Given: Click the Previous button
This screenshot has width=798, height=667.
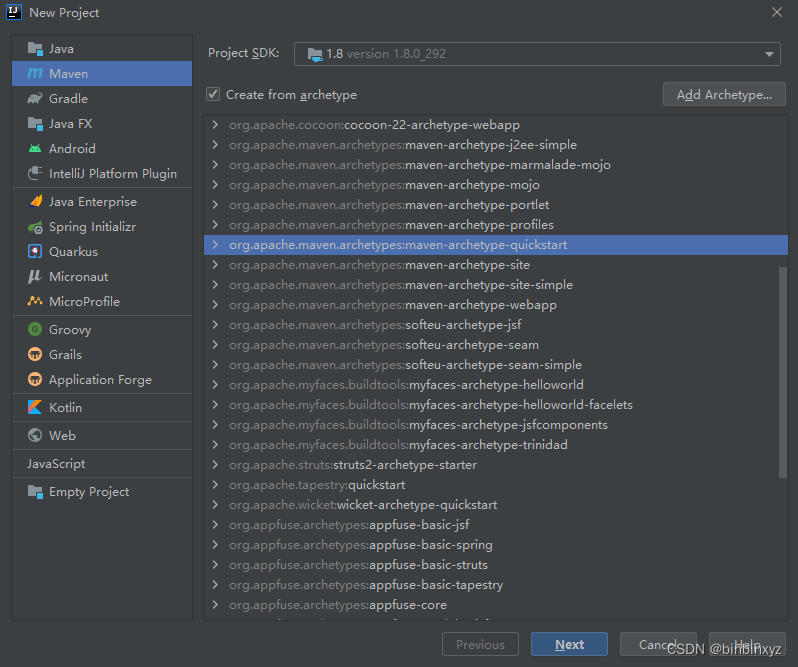Looking at the screenshot, I should tap(480, 644).
